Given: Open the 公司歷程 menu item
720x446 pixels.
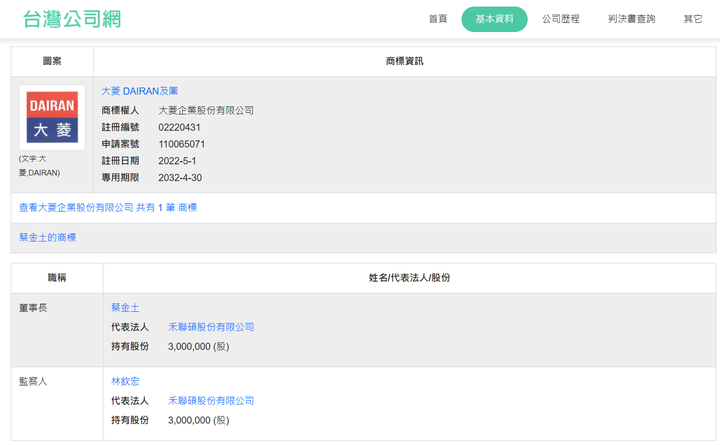Looking at the screenshot, I should click(560, 19).
